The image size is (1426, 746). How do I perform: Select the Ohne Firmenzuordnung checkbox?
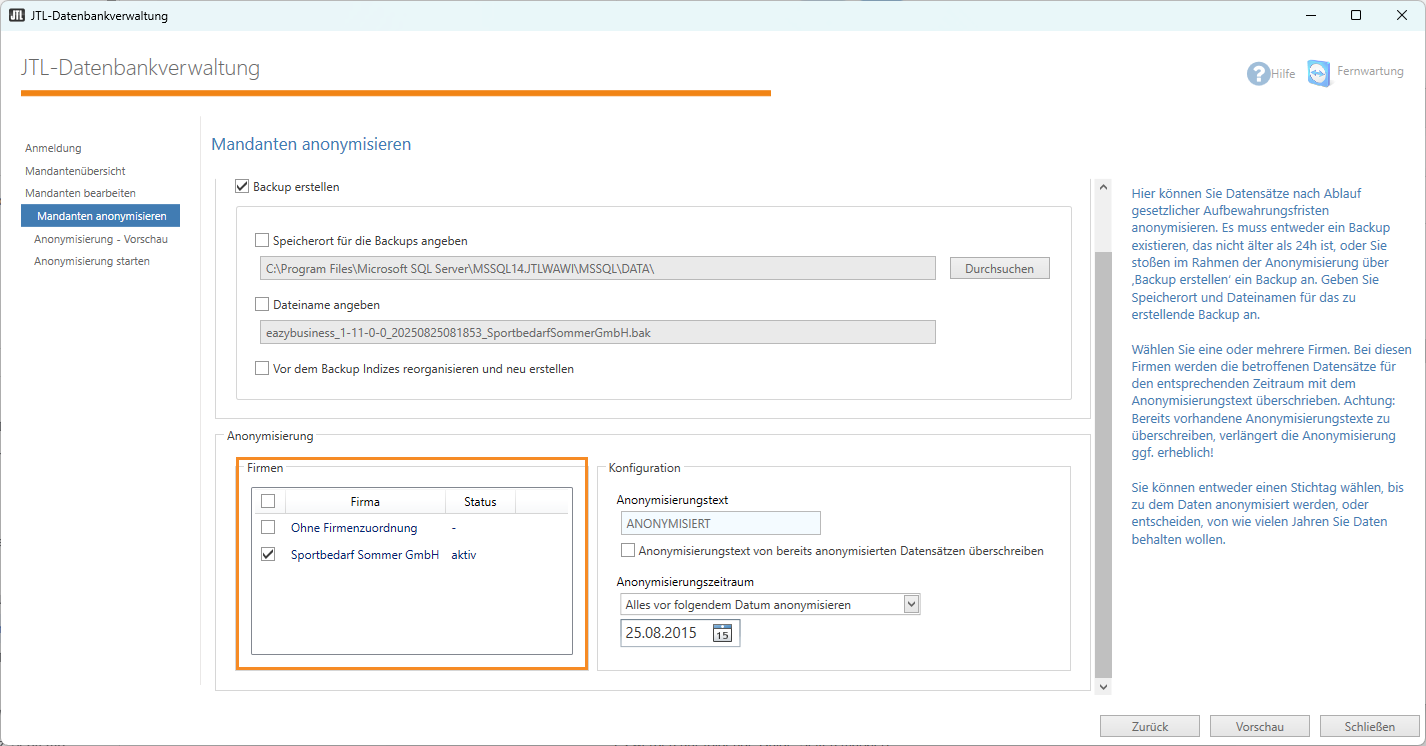click(268, 527)
